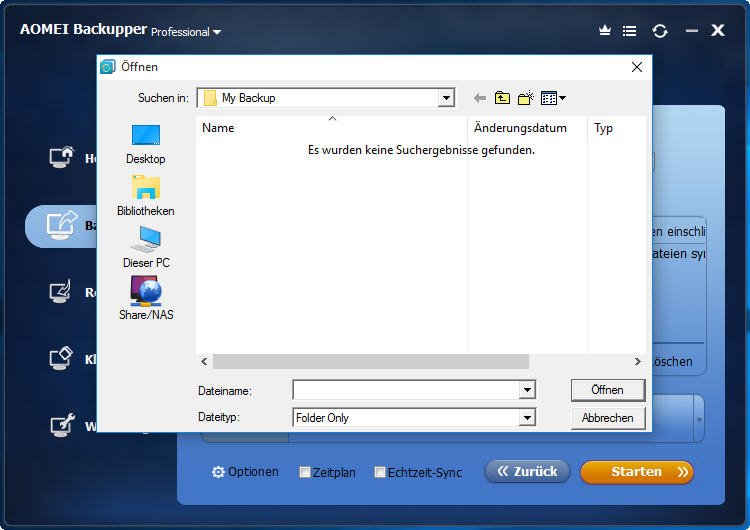Click the refresh icon in AOMEI title bar
Viewport: 750px width, 530px height.
[660, 31]
